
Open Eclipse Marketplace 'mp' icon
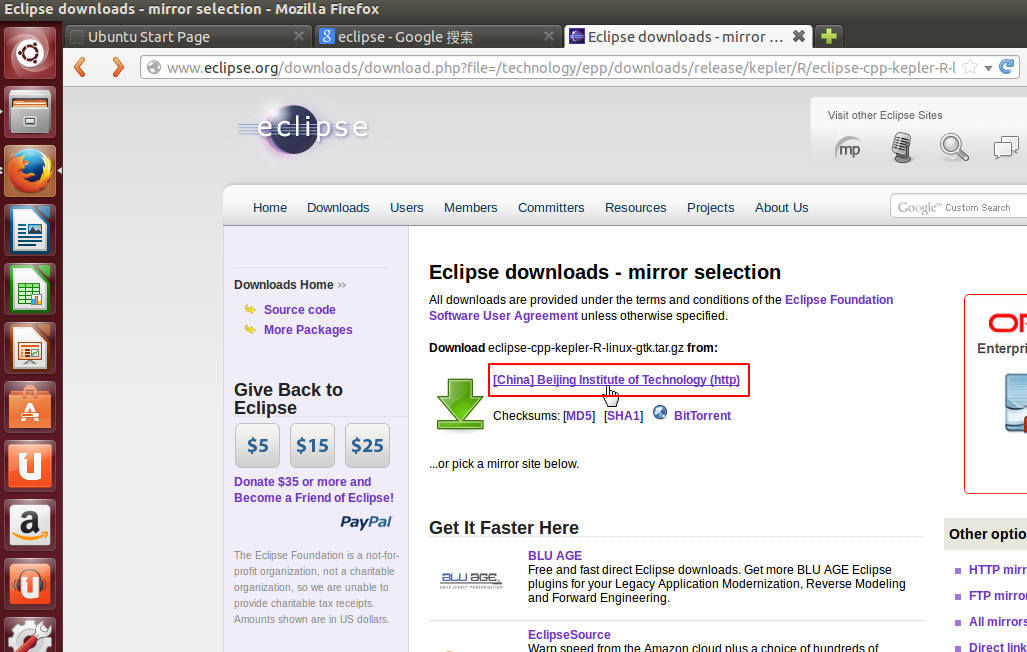[849, 148]
